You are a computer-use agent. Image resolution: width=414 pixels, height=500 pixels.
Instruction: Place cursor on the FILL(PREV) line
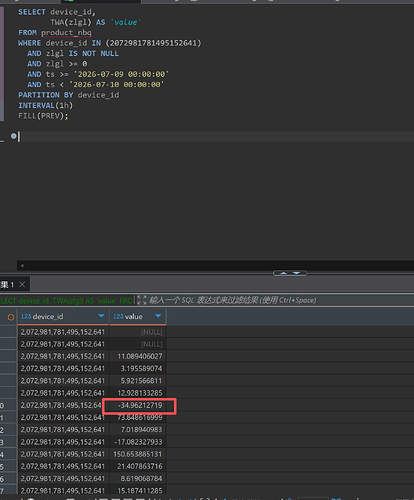pyautogui.click(x=43, y=116)
